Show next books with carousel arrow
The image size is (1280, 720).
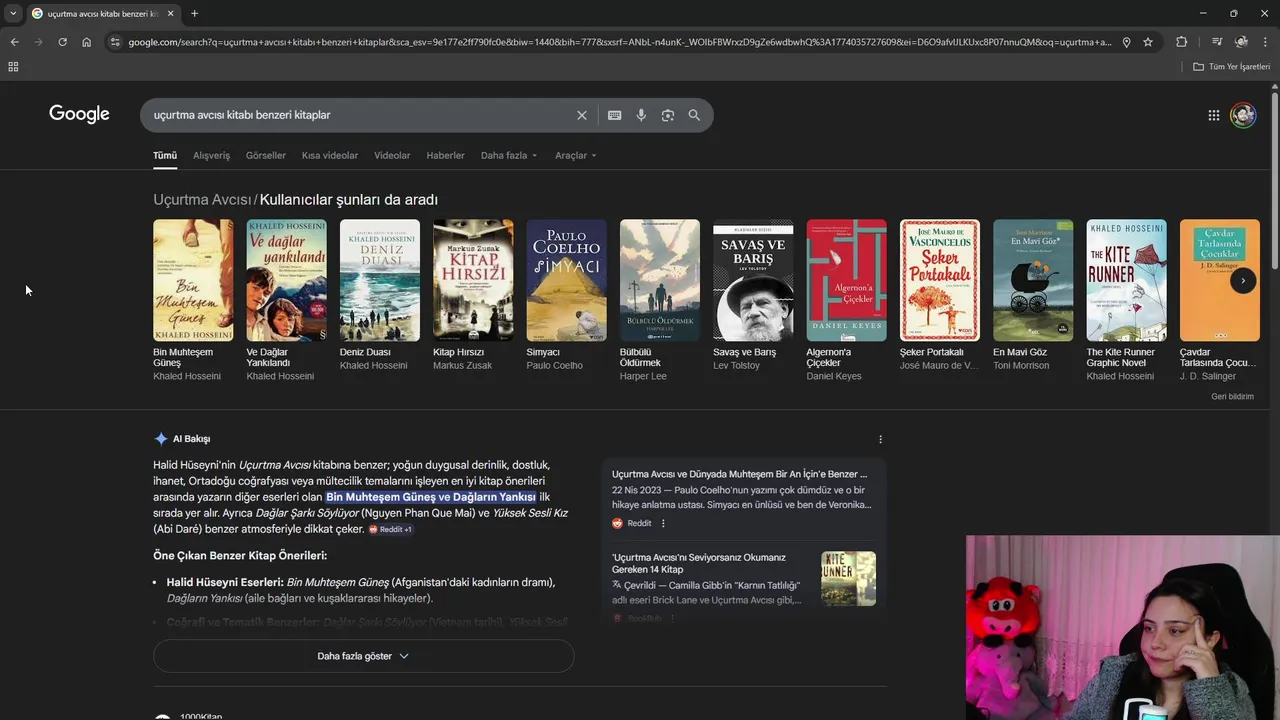[1242, 281]
